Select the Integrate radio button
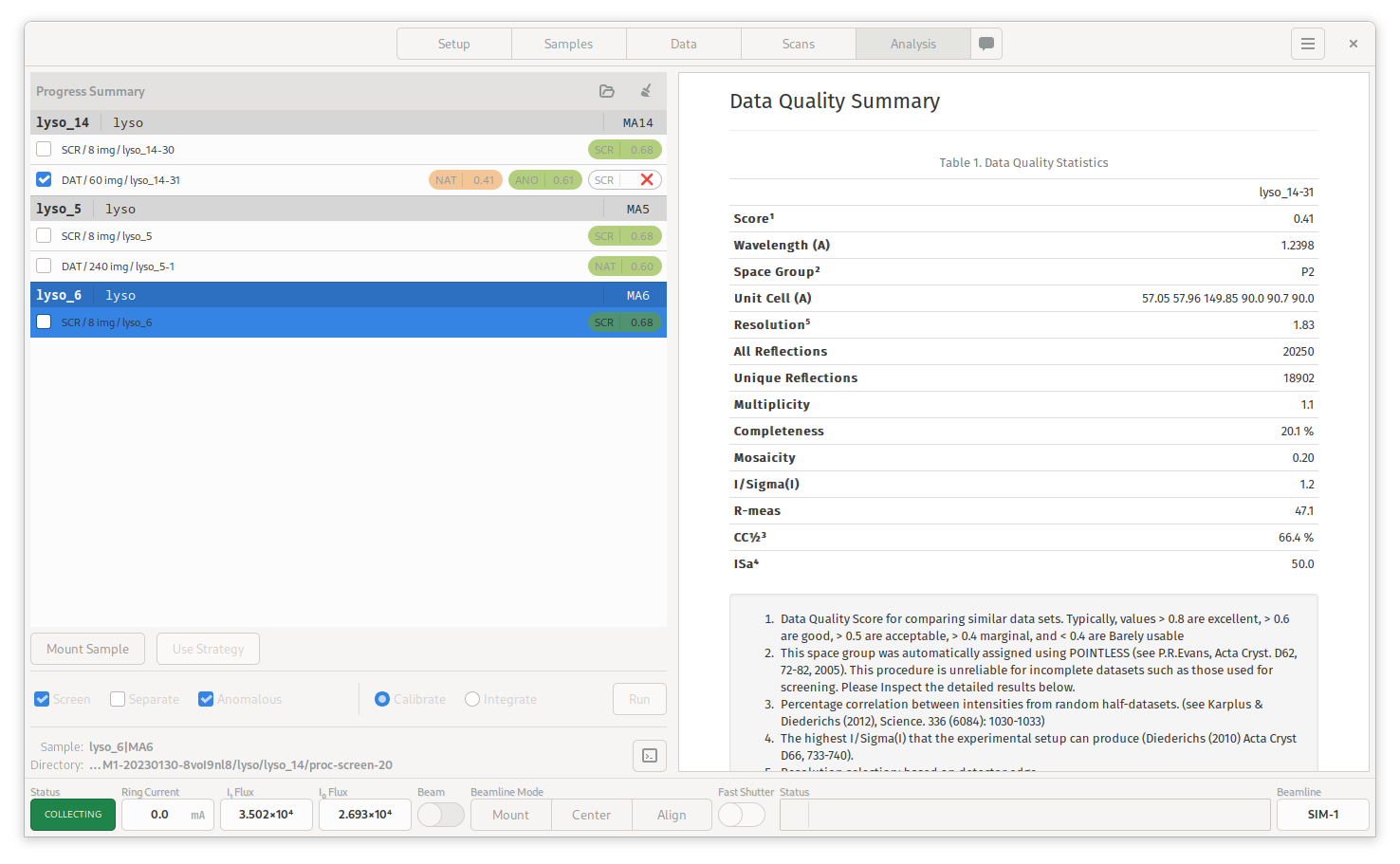Viewport: 1400px width, 864px height. click(x=472, y=699)
